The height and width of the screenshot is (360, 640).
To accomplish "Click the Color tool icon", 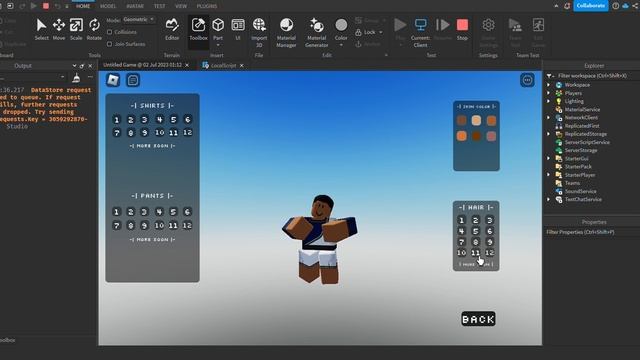I will pyautogui.click(x=341, y=25).
